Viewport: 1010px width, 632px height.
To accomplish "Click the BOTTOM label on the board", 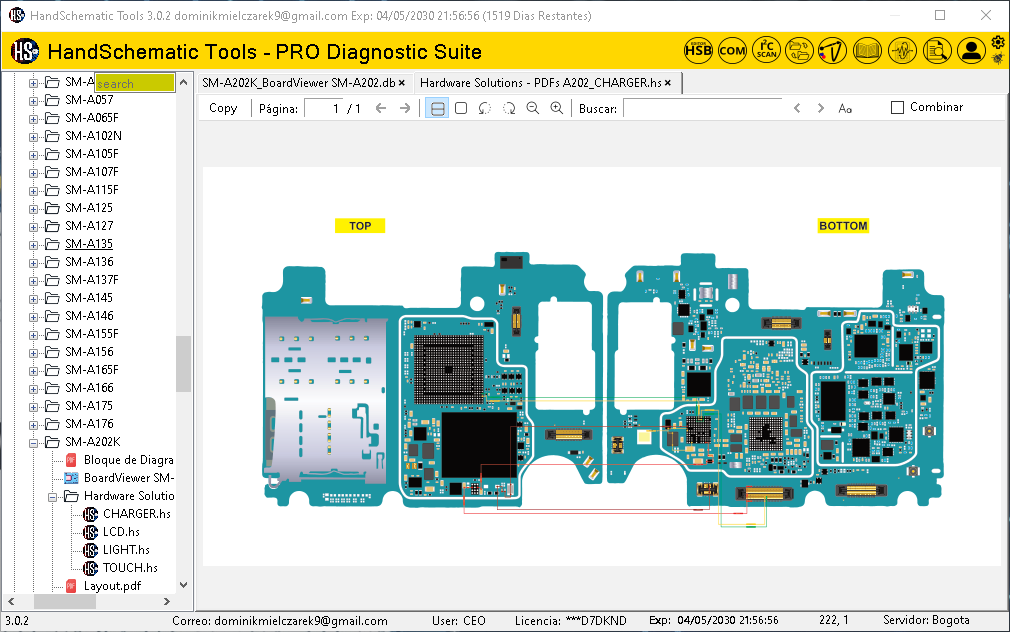I will [843, 225].
